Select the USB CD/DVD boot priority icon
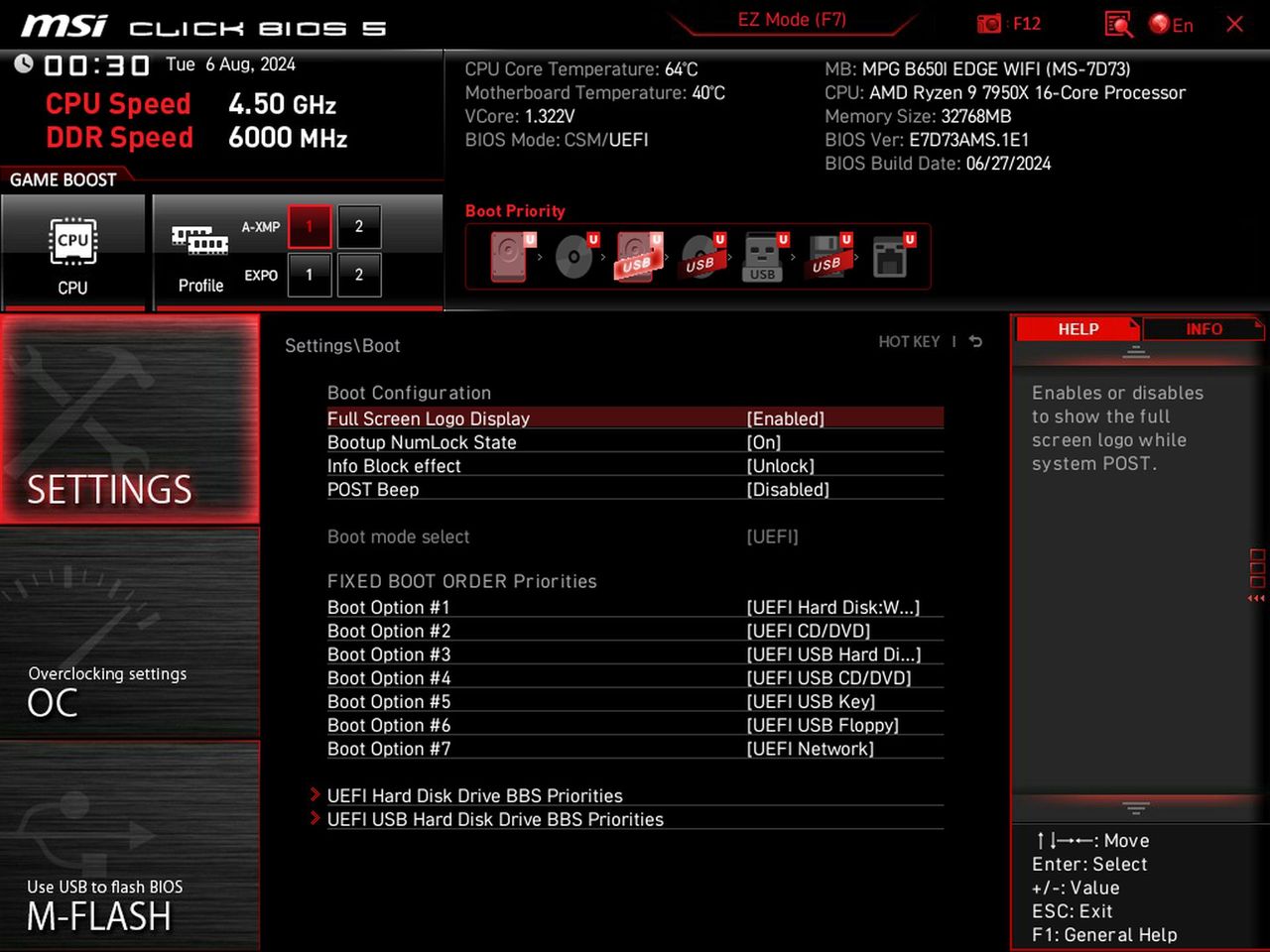 [x=702, y=257]
